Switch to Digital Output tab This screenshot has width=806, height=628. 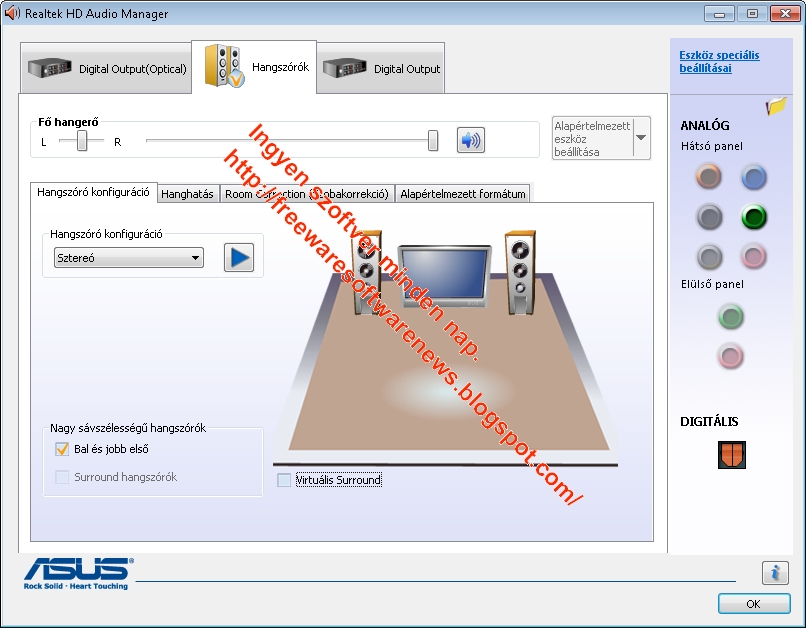pyautogui.click(x=380, y=68)
